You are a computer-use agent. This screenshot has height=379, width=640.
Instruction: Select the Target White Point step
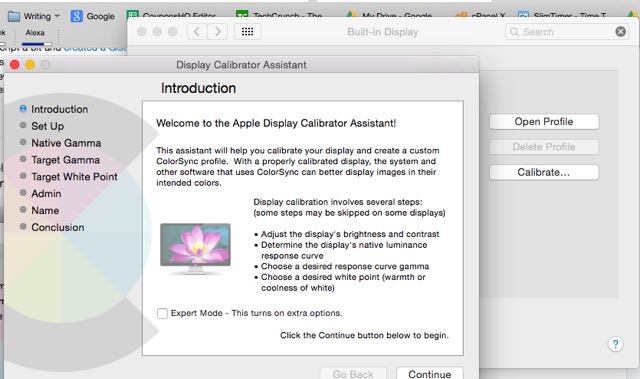(x=69, y=177)
